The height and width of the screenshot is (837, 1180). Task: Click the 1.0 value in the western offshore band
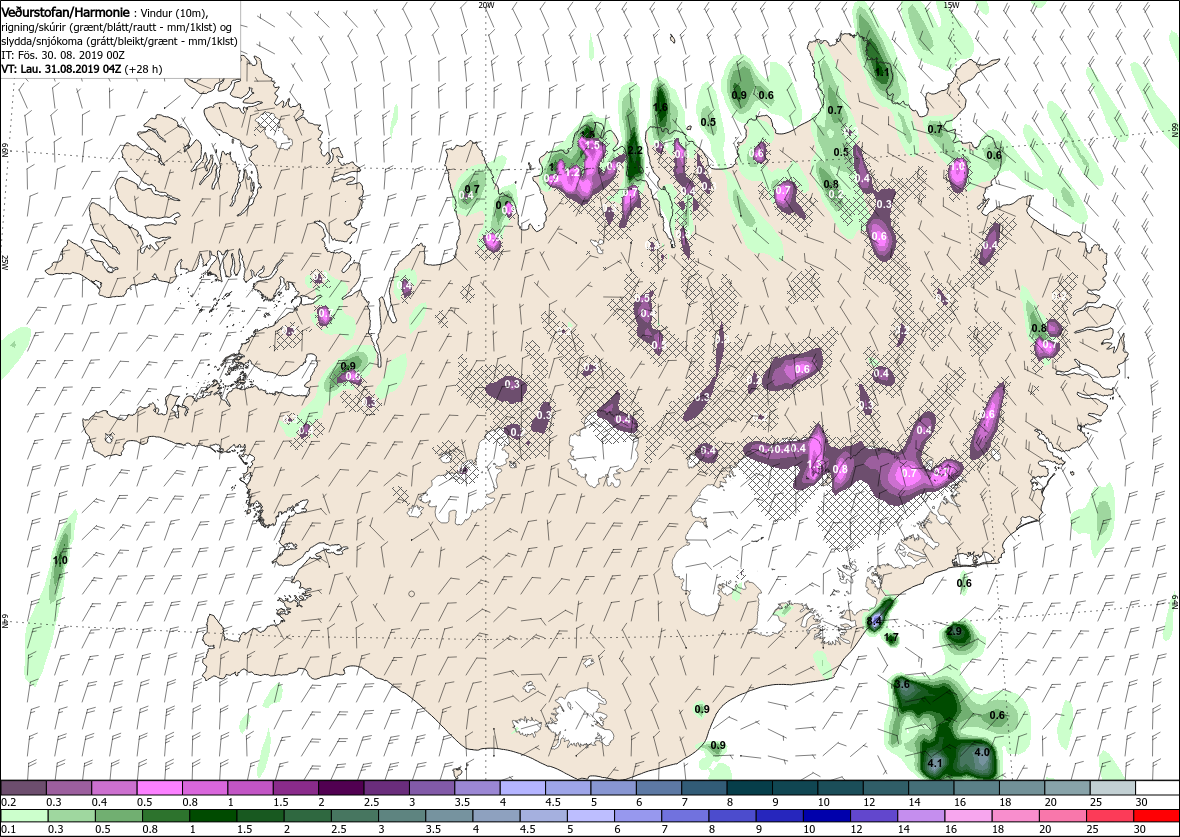point(60,560)
